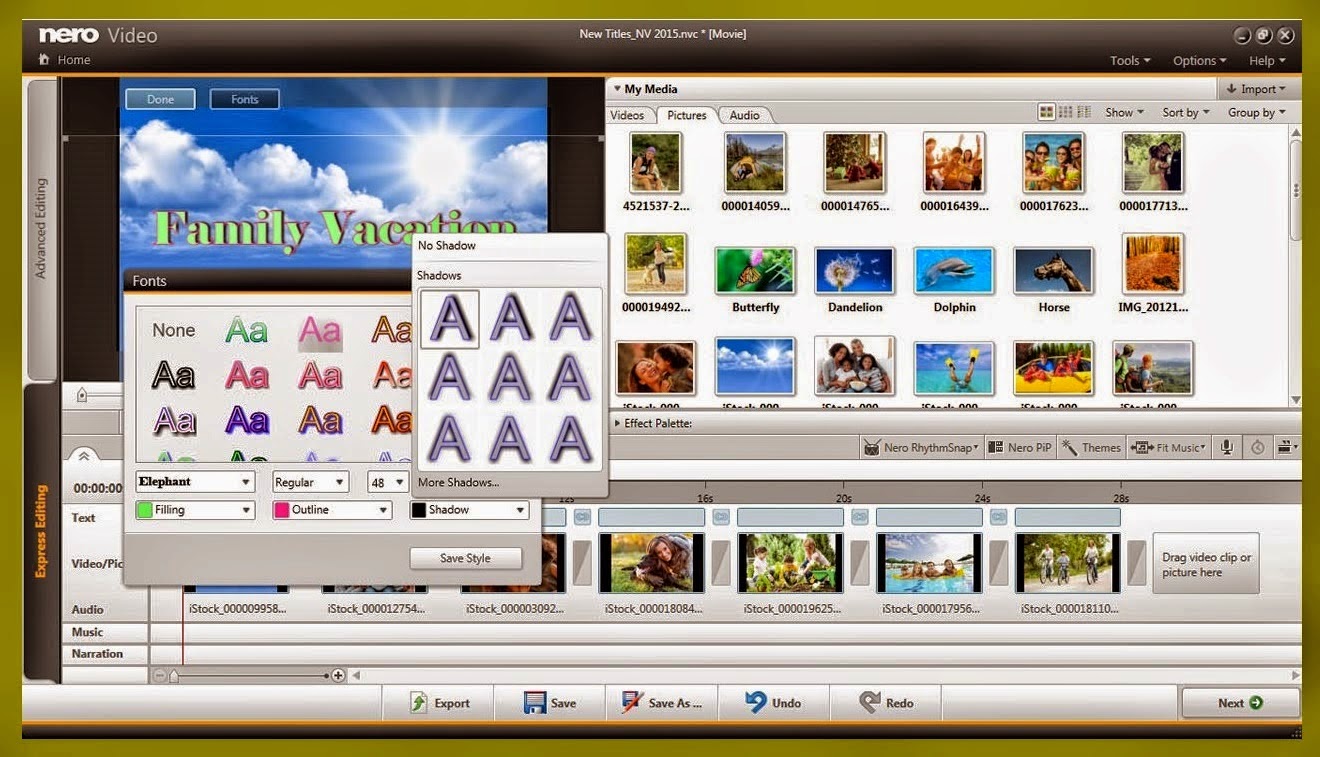Switch to the Pictures tab

[687, 115]
